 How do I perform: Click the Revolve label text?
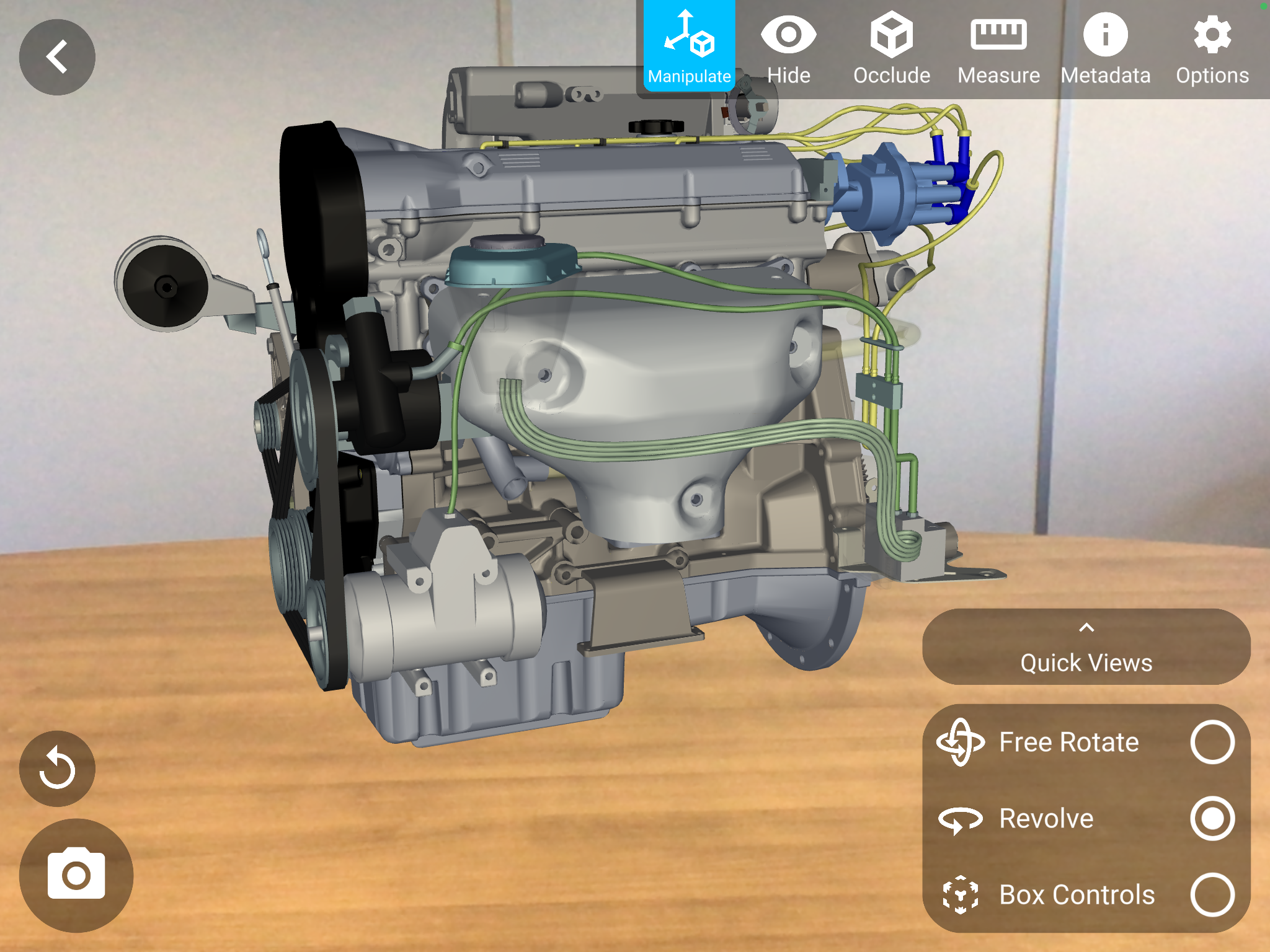click(1046, 818)
